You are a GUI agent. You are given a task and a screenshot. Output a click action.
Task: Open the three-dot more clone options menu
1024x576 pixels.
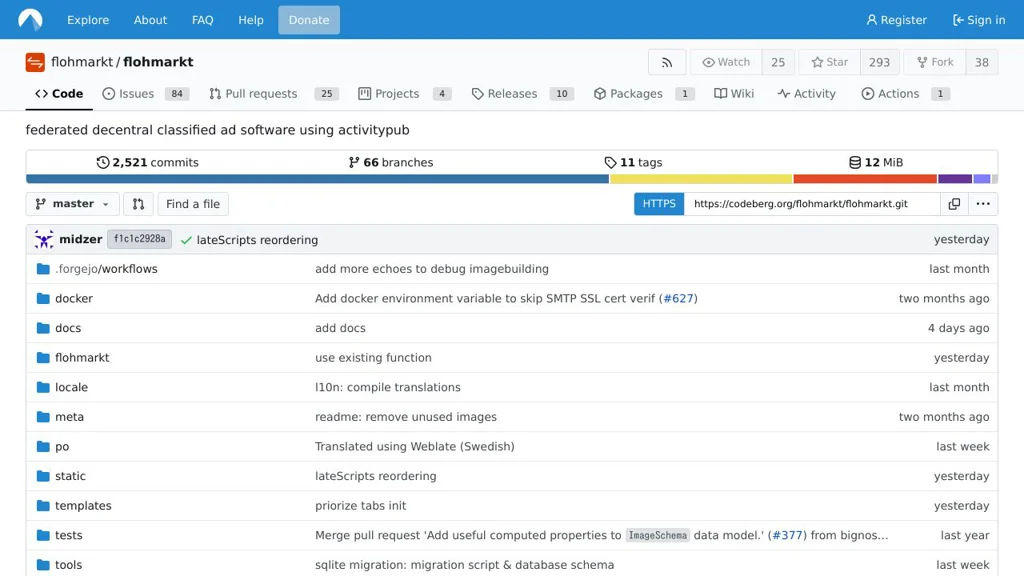tap(983, 204)
